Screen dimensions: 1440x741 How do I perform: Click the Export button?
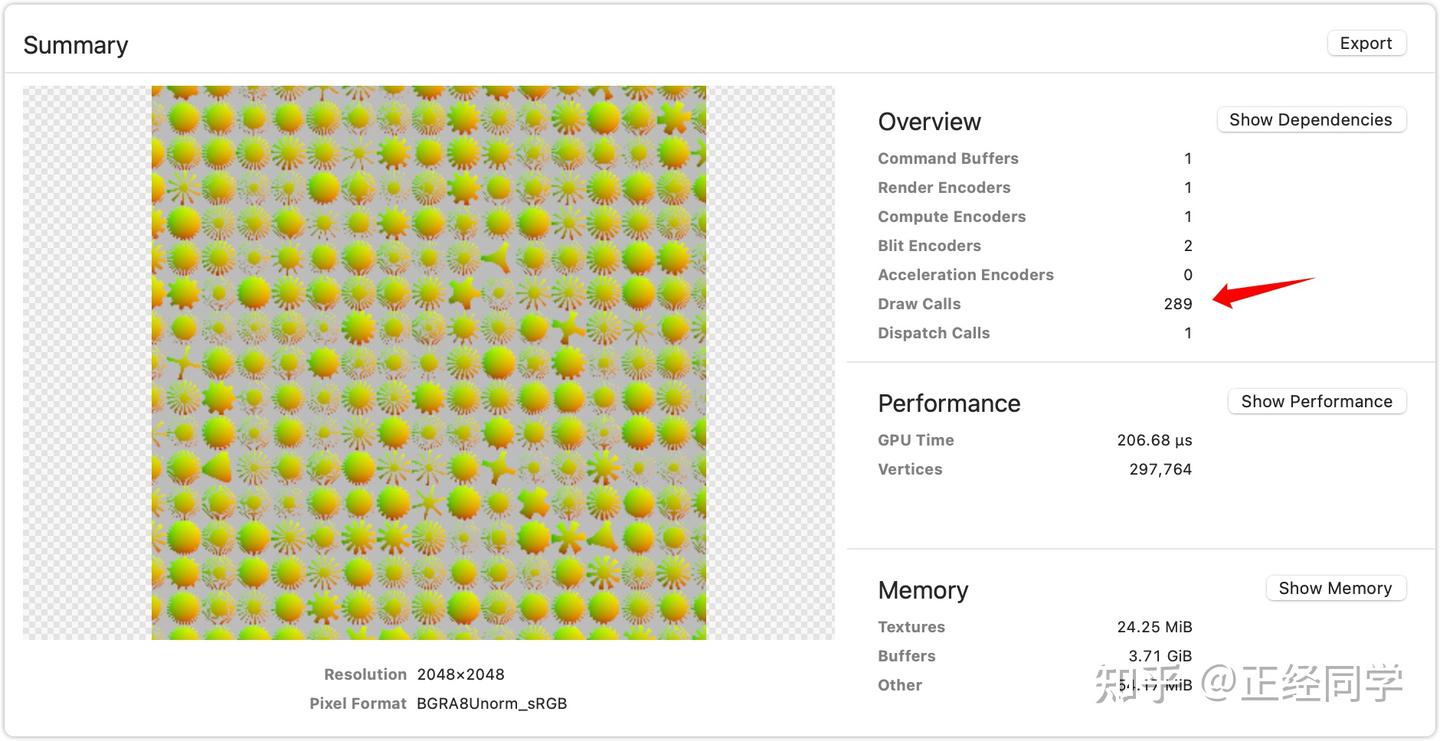1366,43
